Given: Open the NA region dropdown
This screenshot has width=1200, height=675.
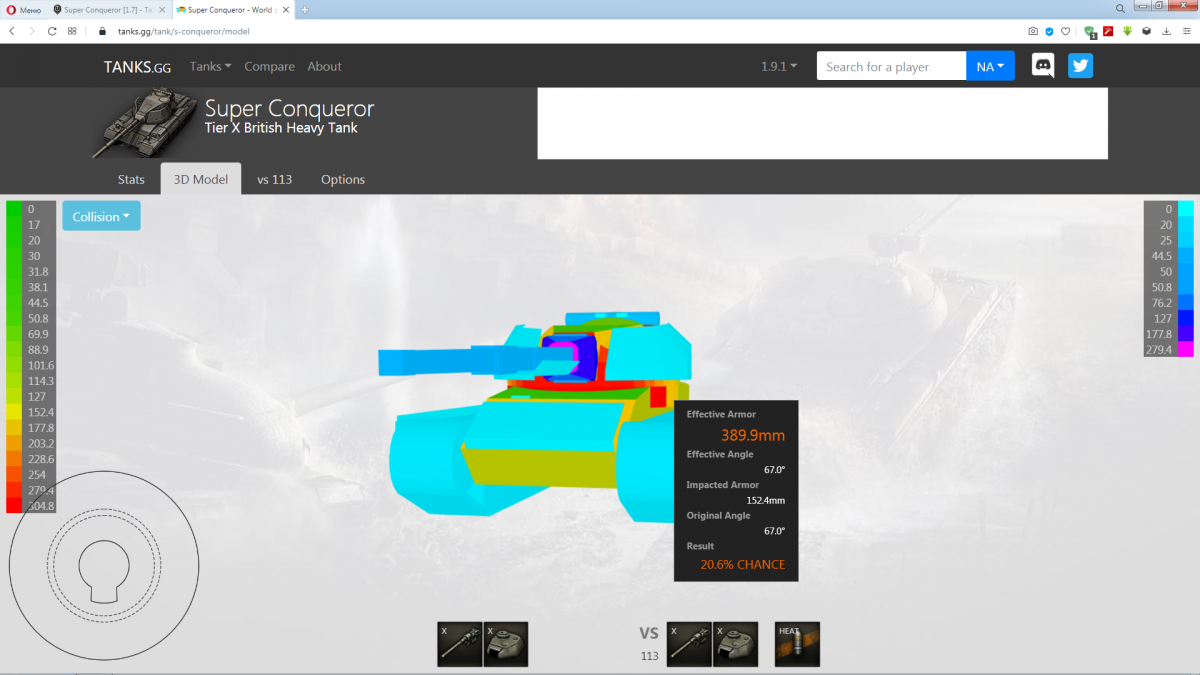Looking at the screenshot, I should 990,66.
